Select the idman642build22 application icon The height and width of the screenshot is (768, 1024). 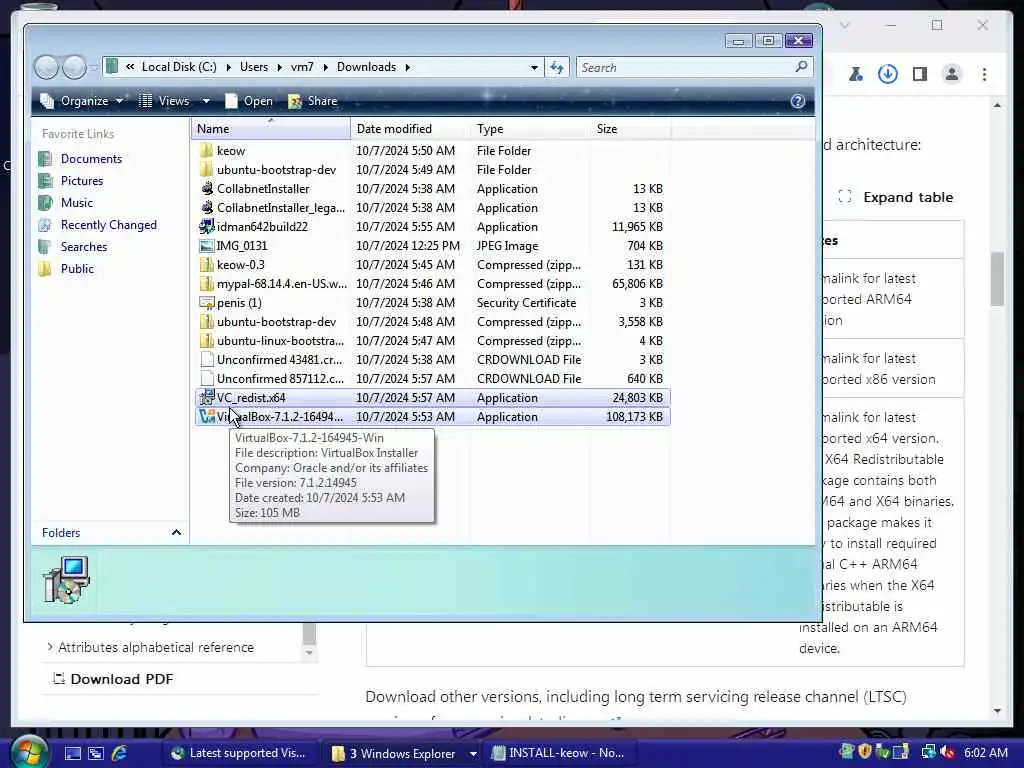[x=206, y=227]
